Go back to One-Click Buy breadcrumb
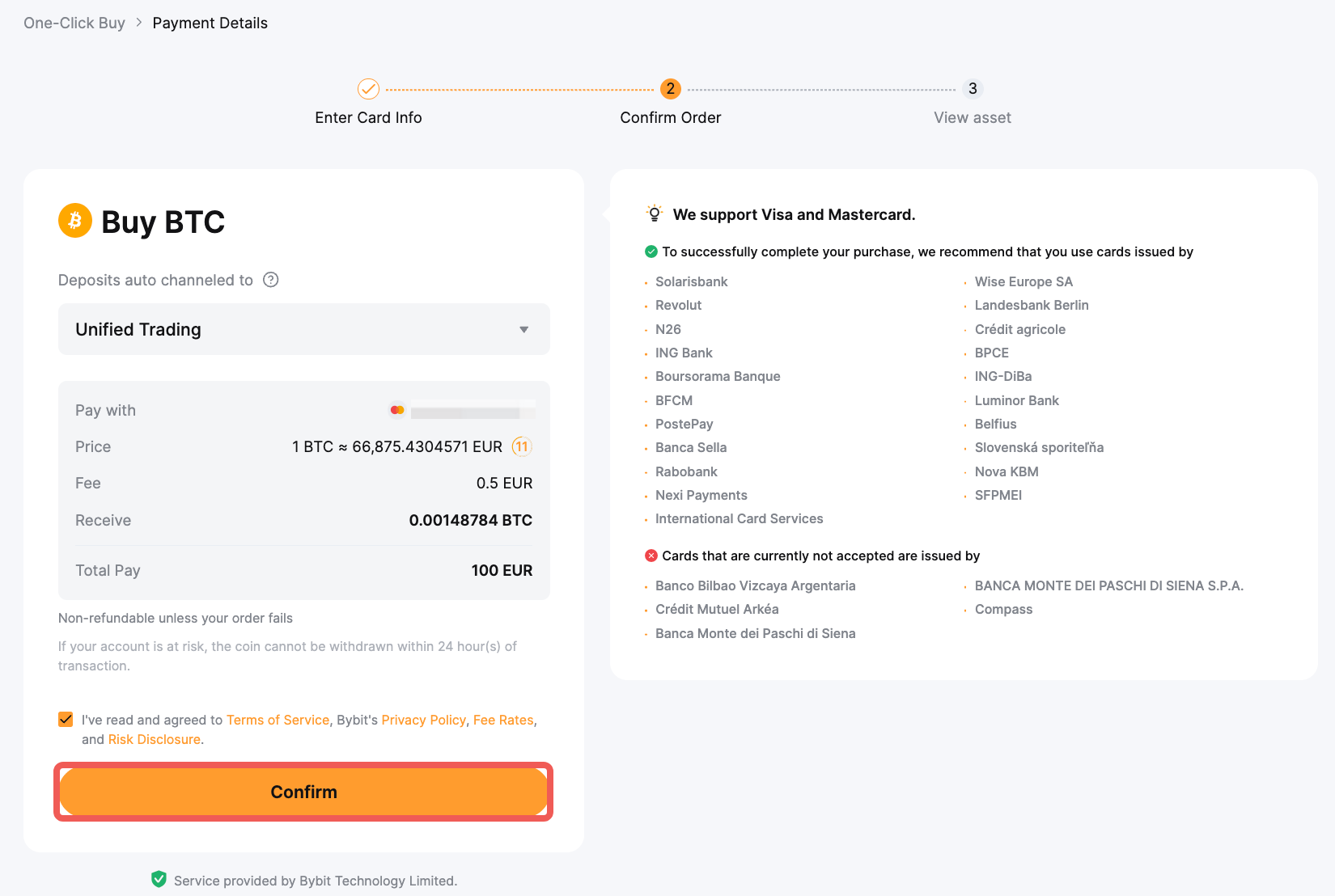This screenshot has height=896, width=1335. click(74, 23)
